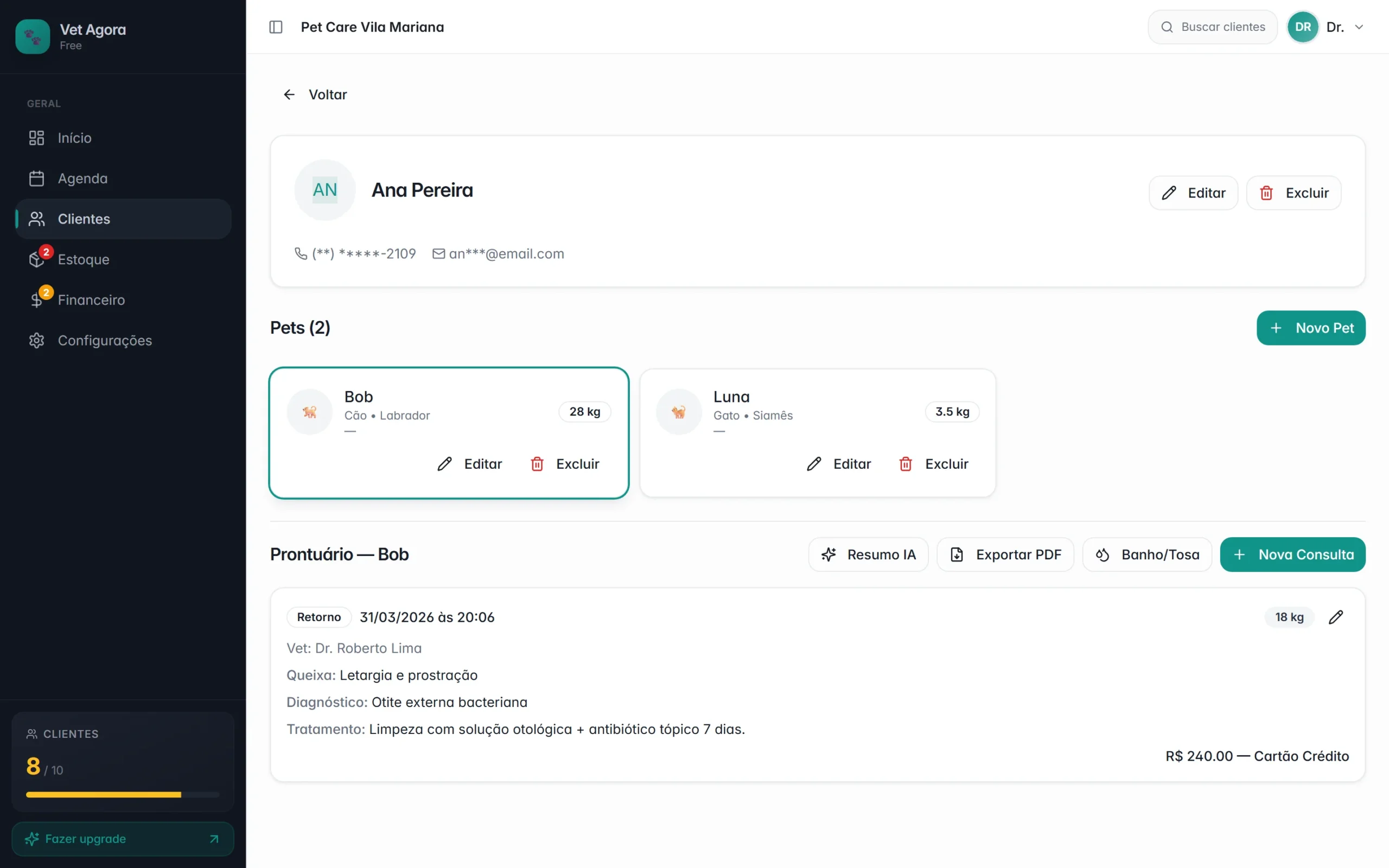Open the Início menu item
Screen dimensions: 1389x868
click(123, 138)
